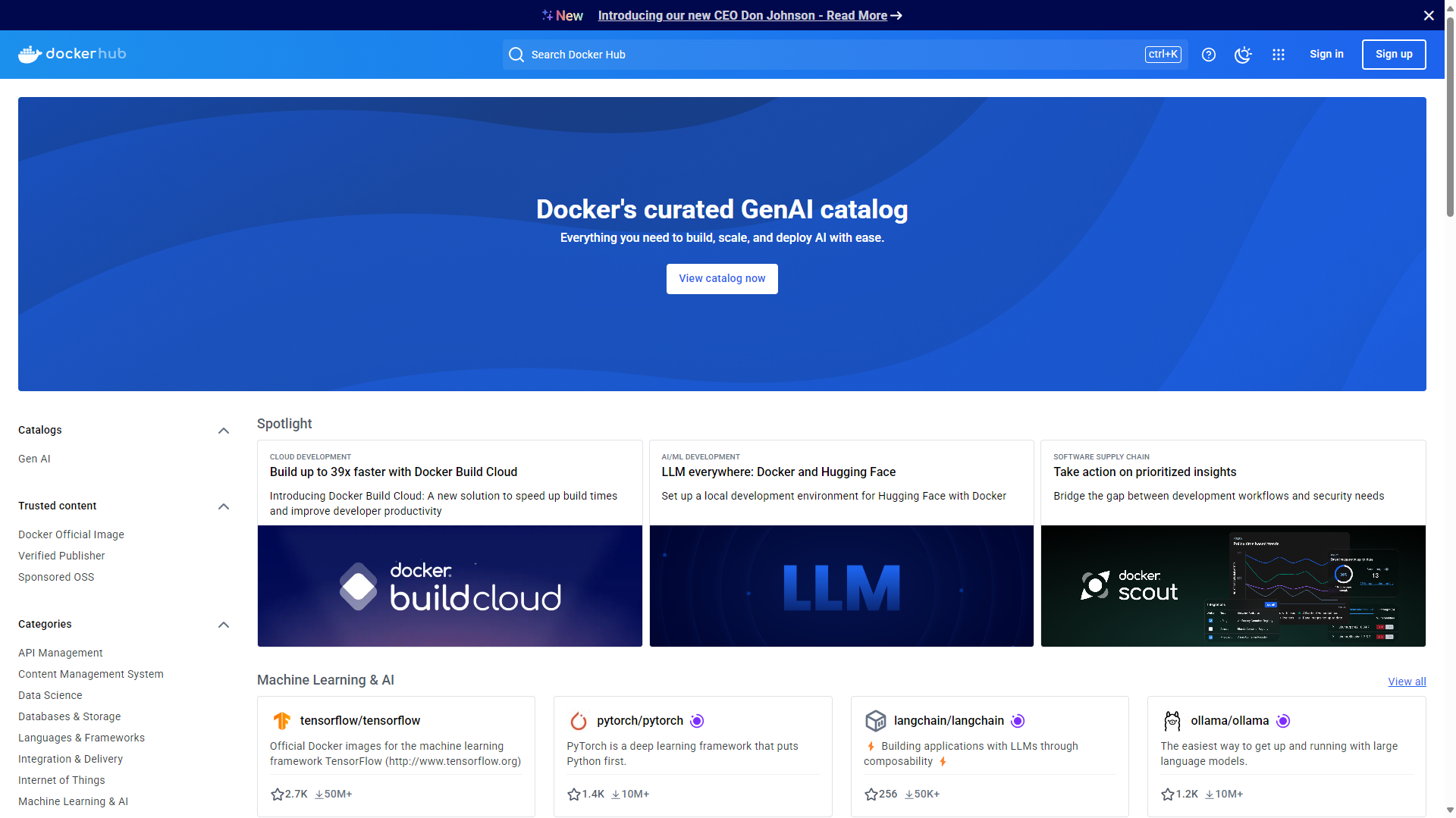
Task: Select Gen AI catalog filter
Action: pos(34,459)
